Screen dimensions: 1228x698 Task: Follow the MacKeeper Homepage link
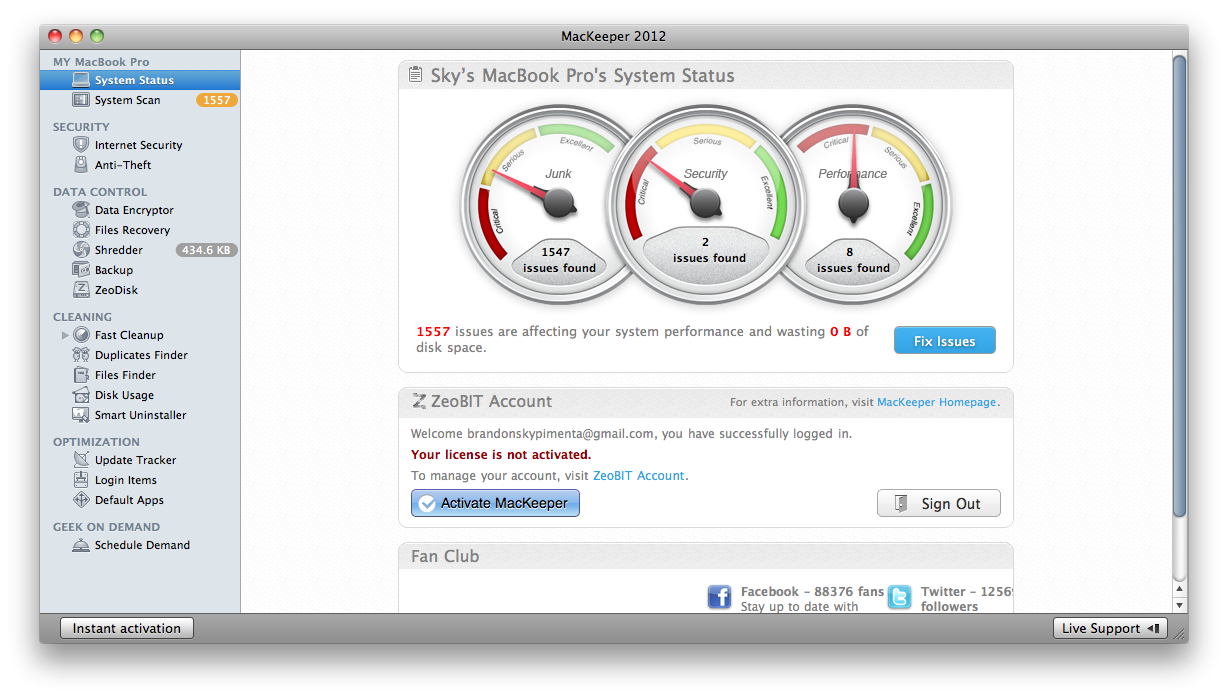coord(936,402)
